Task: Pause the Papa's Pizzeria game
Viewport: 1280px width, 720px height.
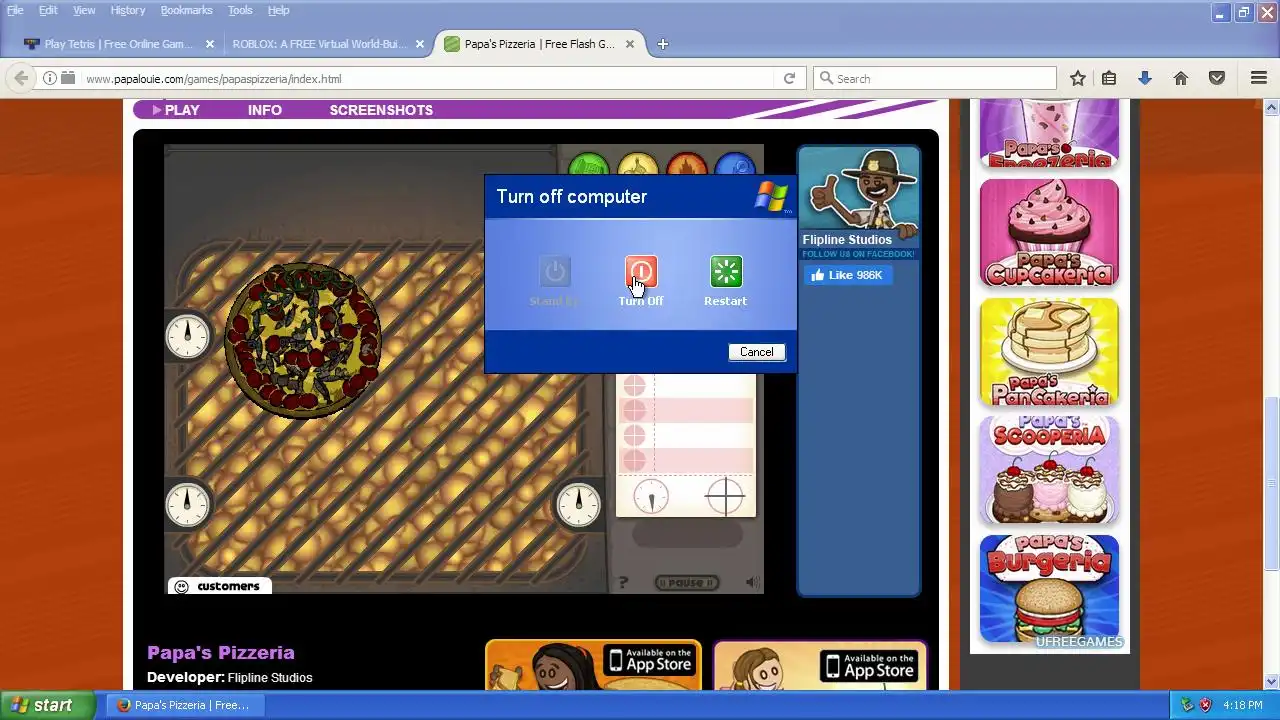Action: (x=687, y=583)
